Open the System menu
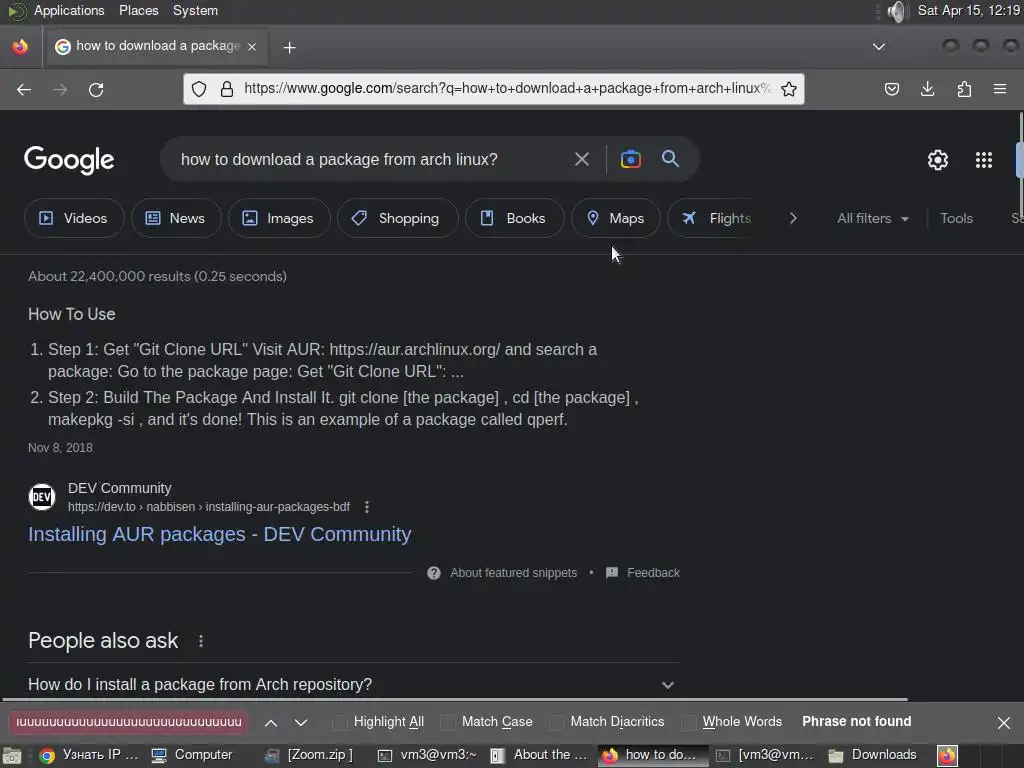Screen dimensions: 1024x768 tap(195, 10)
